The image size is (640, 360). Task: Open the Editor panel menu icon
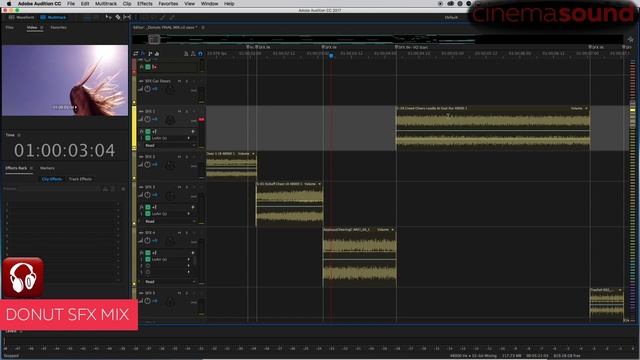click(203, 27)
